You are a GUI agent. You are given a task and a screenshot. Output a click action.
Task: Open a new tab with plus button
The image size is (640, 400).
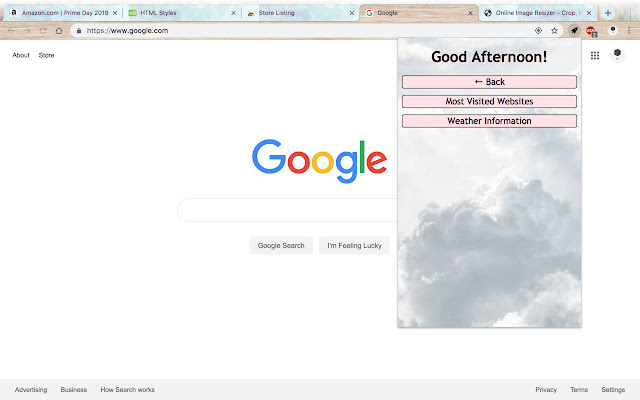click(608, 13)
